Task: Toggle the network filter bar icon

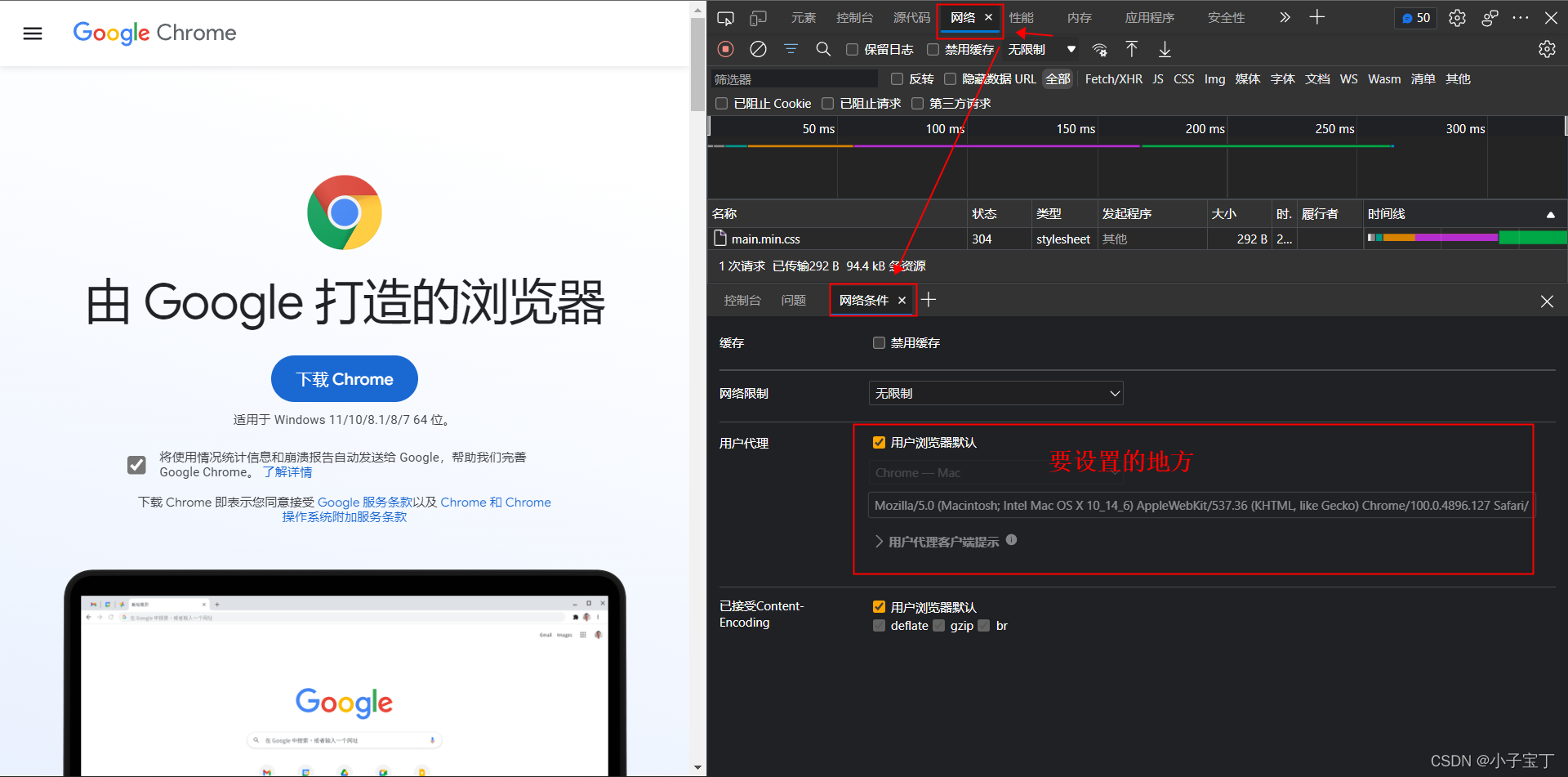Action: (791, 49)
